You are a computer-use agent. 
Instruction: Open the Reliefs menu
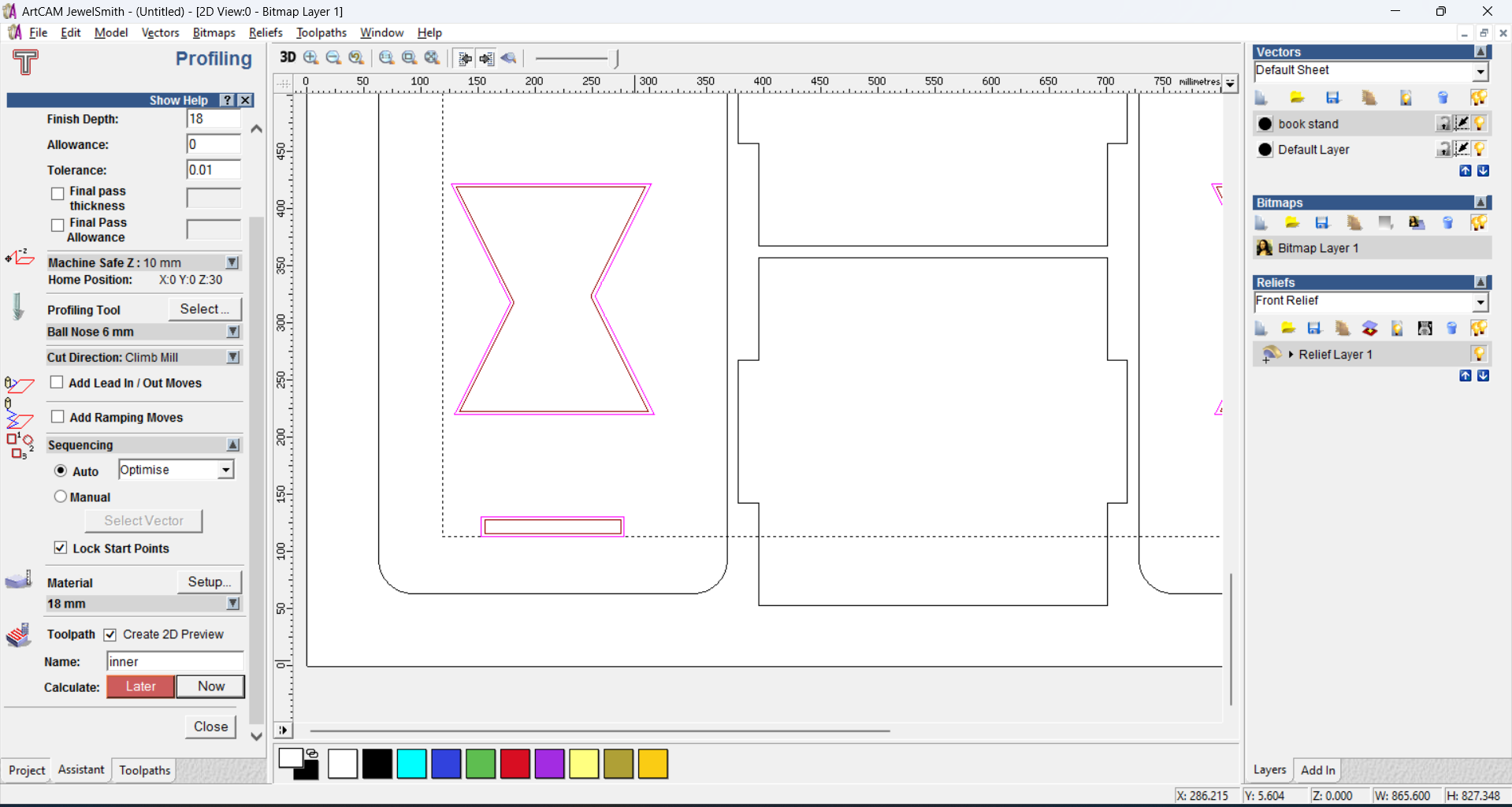266,32
